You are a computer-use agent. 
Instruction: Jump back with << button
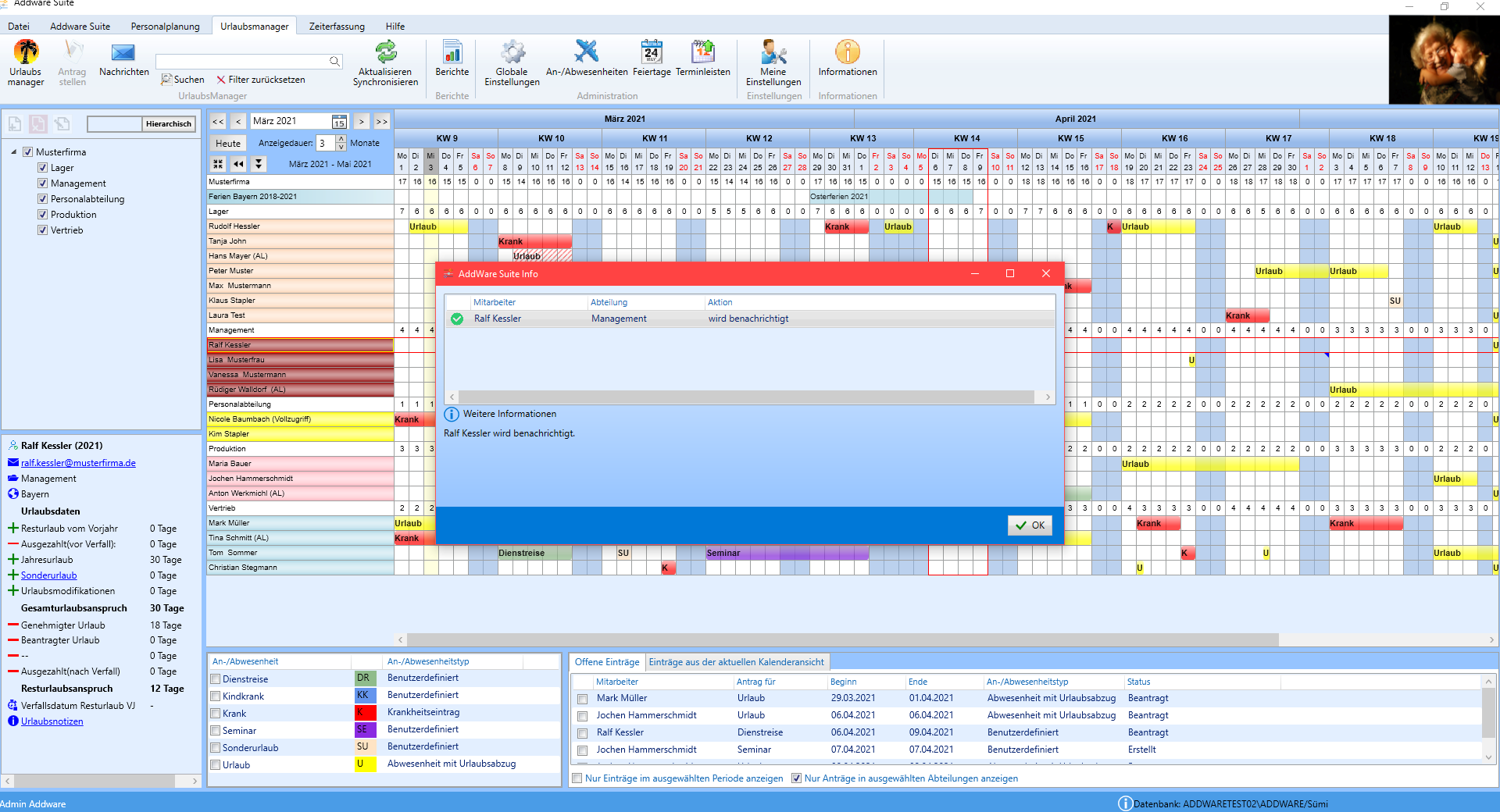pyautogui.click(x=218, y=122)
